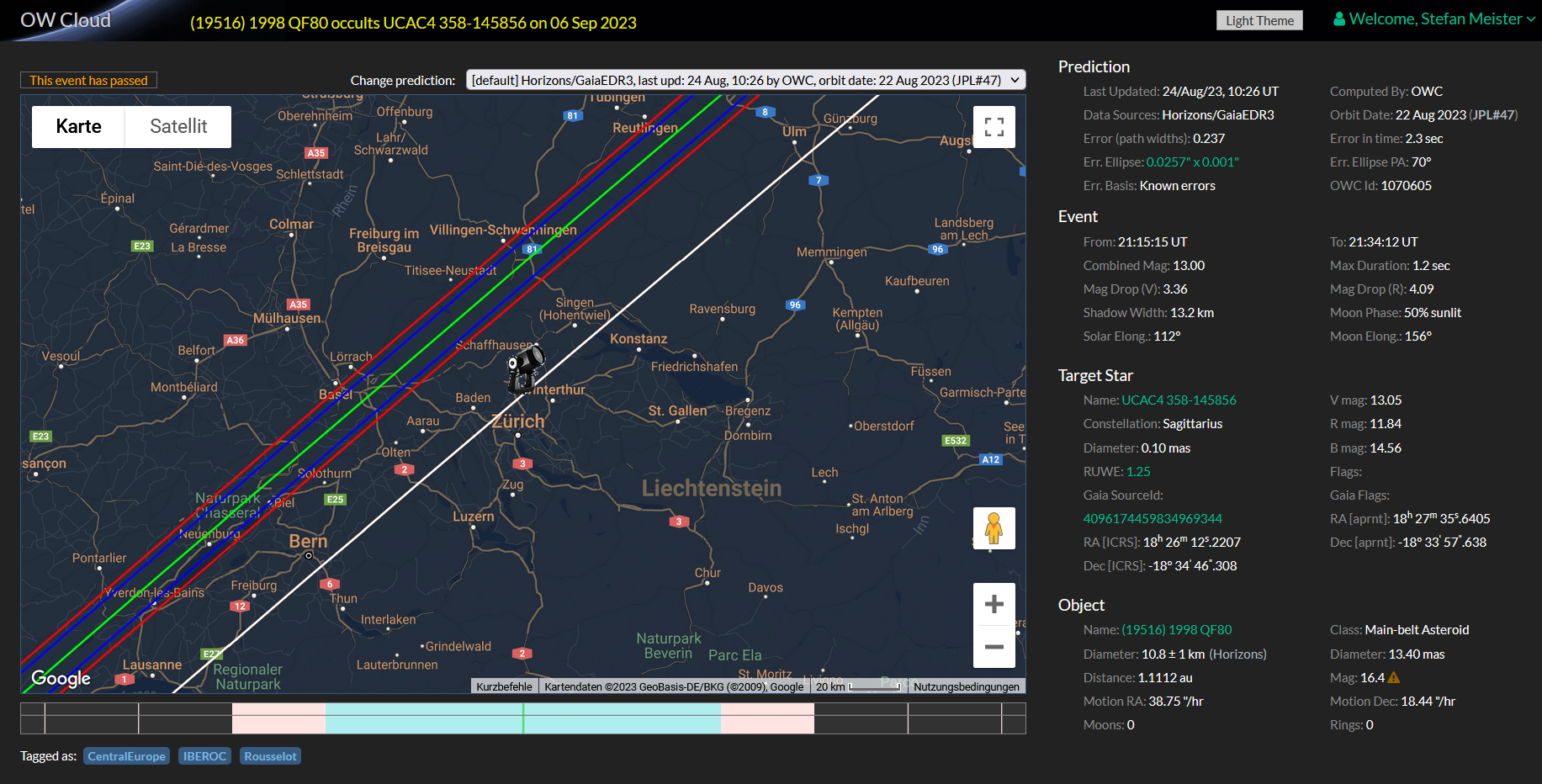Open Nutzungsbedingungen terms link
Screen dimensions: 1542x784
pyautogui.click(x=966, y=686)
